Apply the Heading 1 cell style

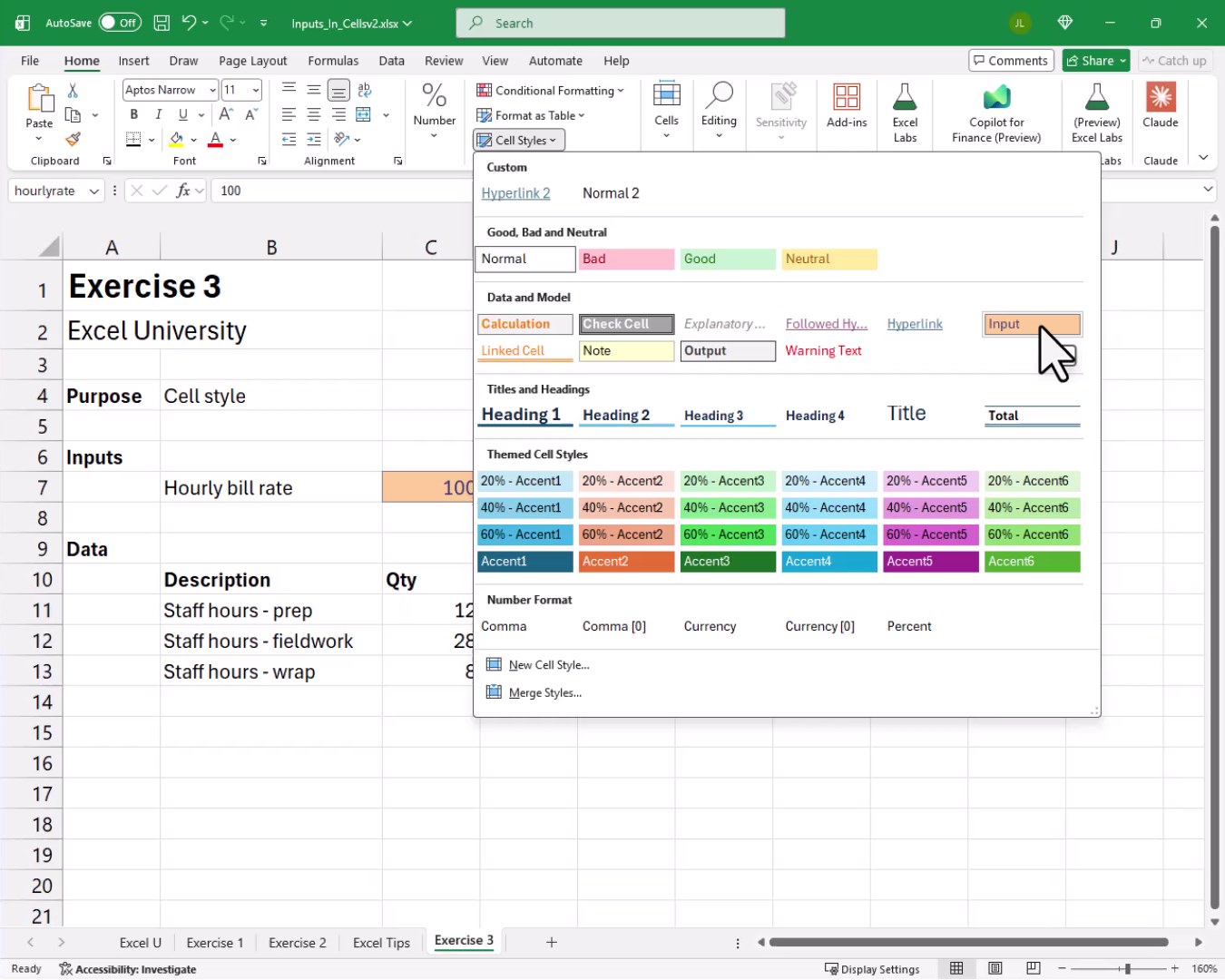(x=525, y=415)
